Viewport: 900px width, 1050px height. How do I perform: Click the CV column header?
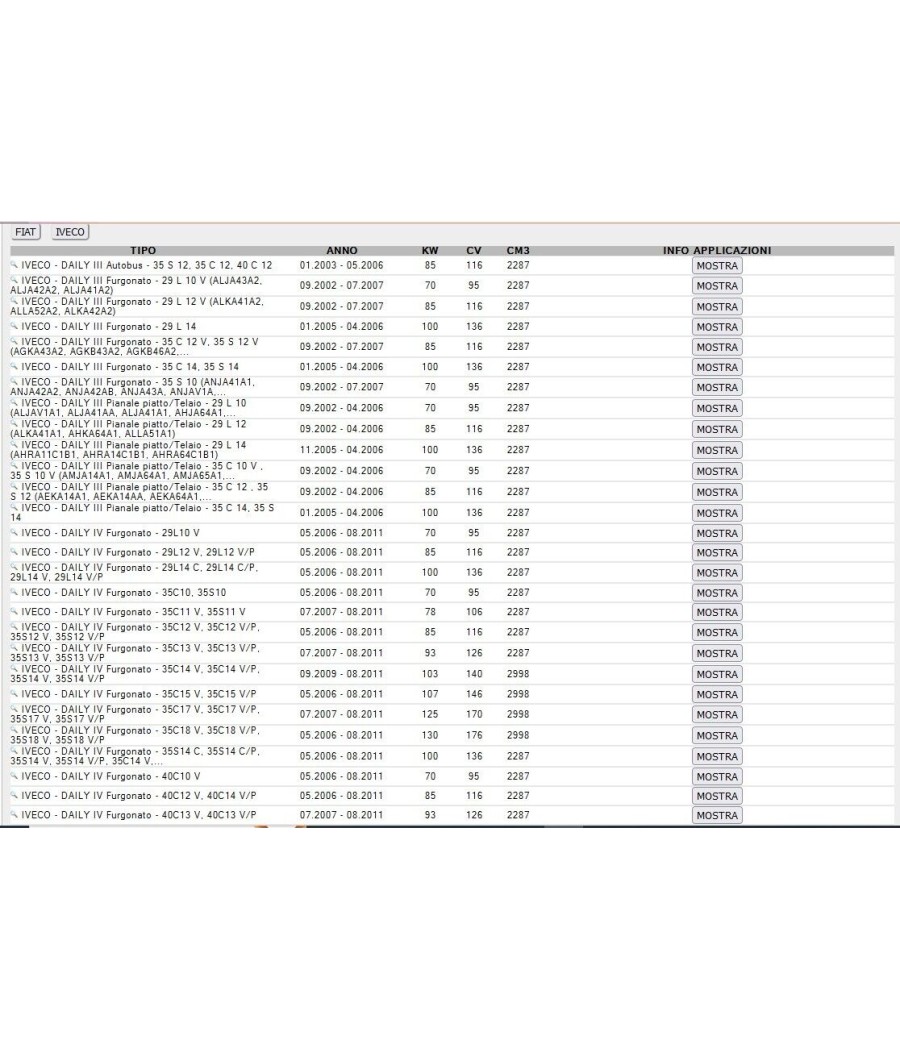[x=474, y=250]
